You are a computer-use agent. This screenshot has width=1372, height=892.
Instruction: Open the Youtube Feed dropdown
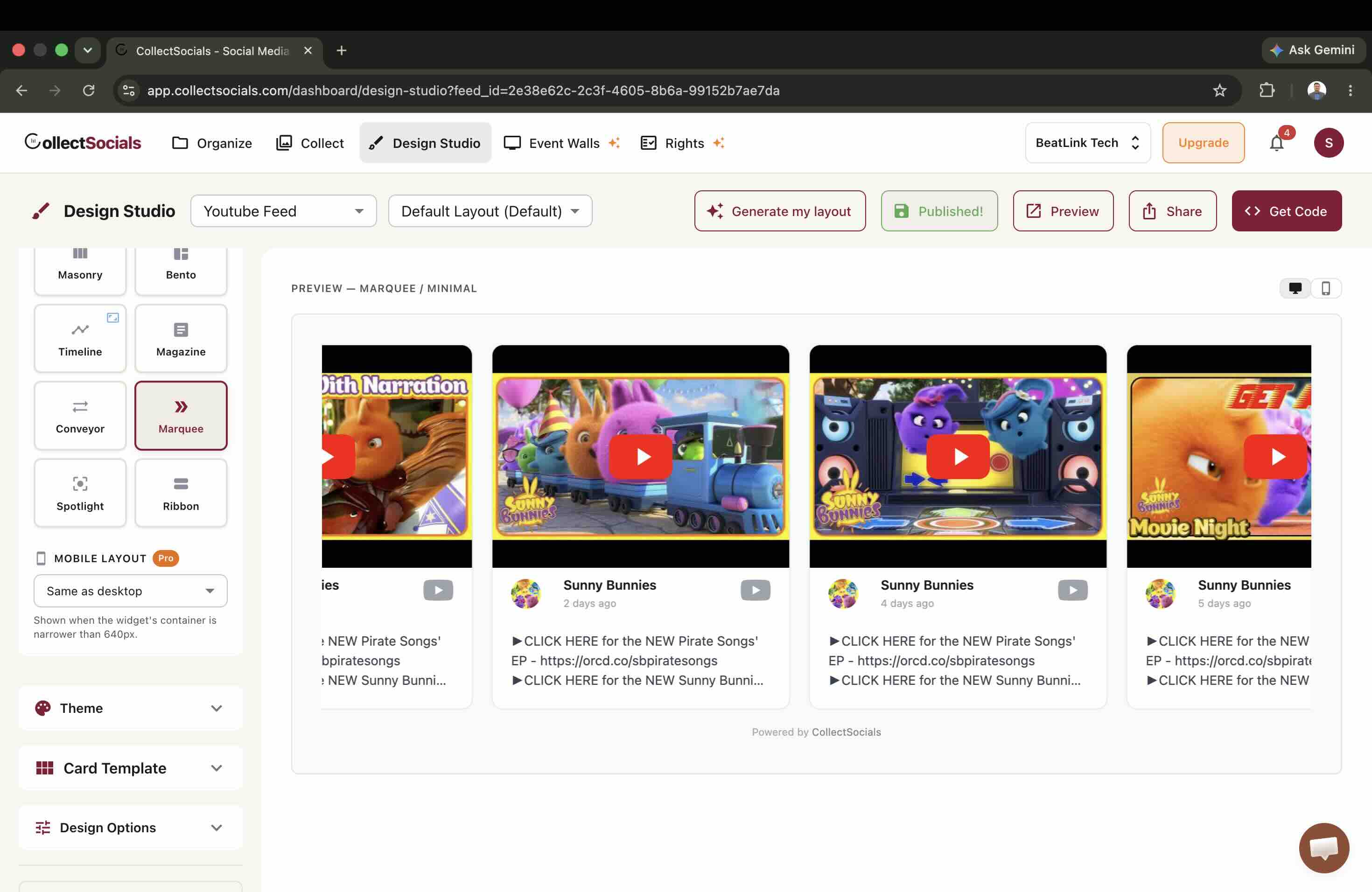284,211
